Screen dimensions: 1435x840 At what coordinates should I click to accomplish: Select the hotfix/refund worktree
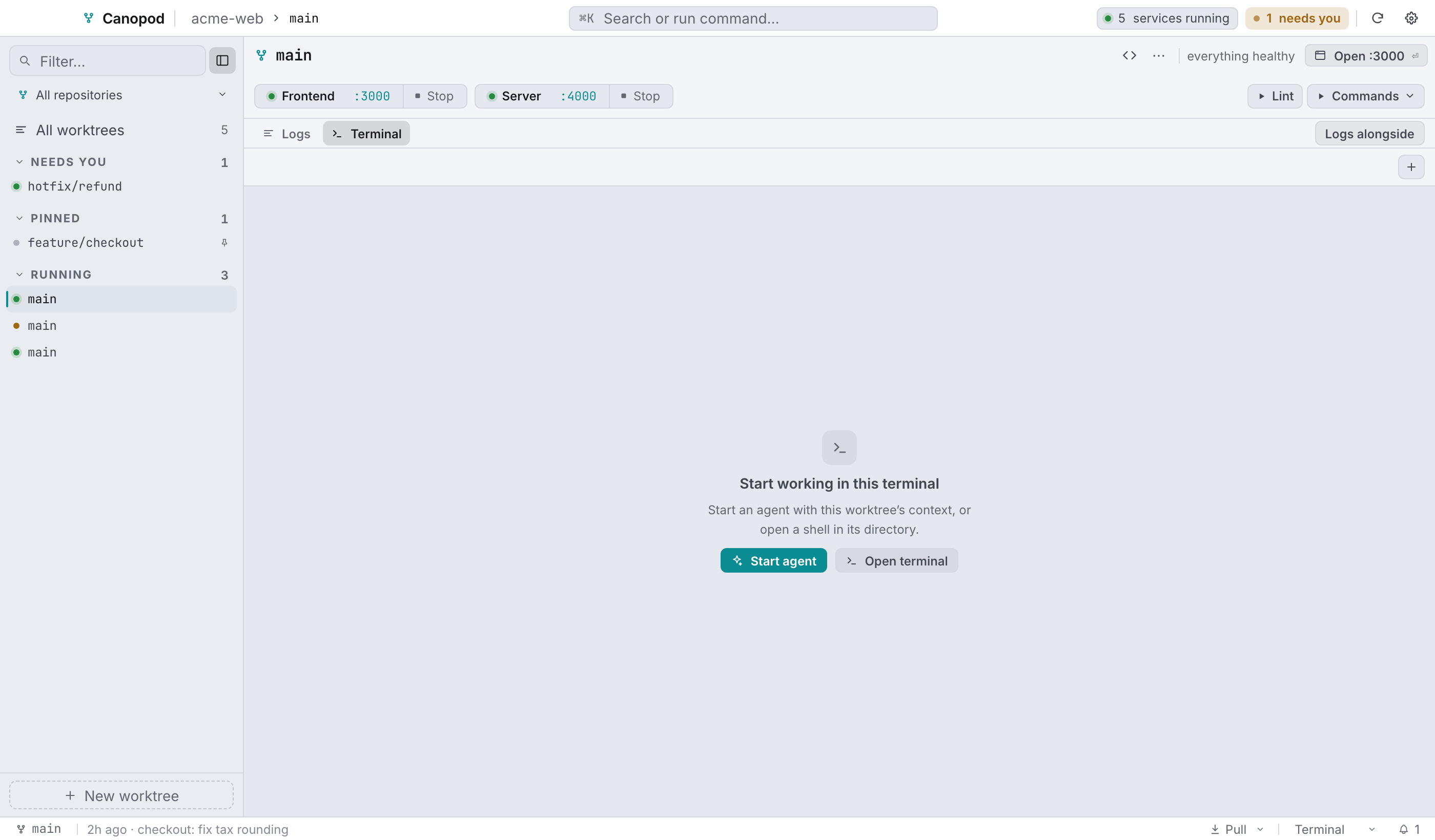click(121, 186)
